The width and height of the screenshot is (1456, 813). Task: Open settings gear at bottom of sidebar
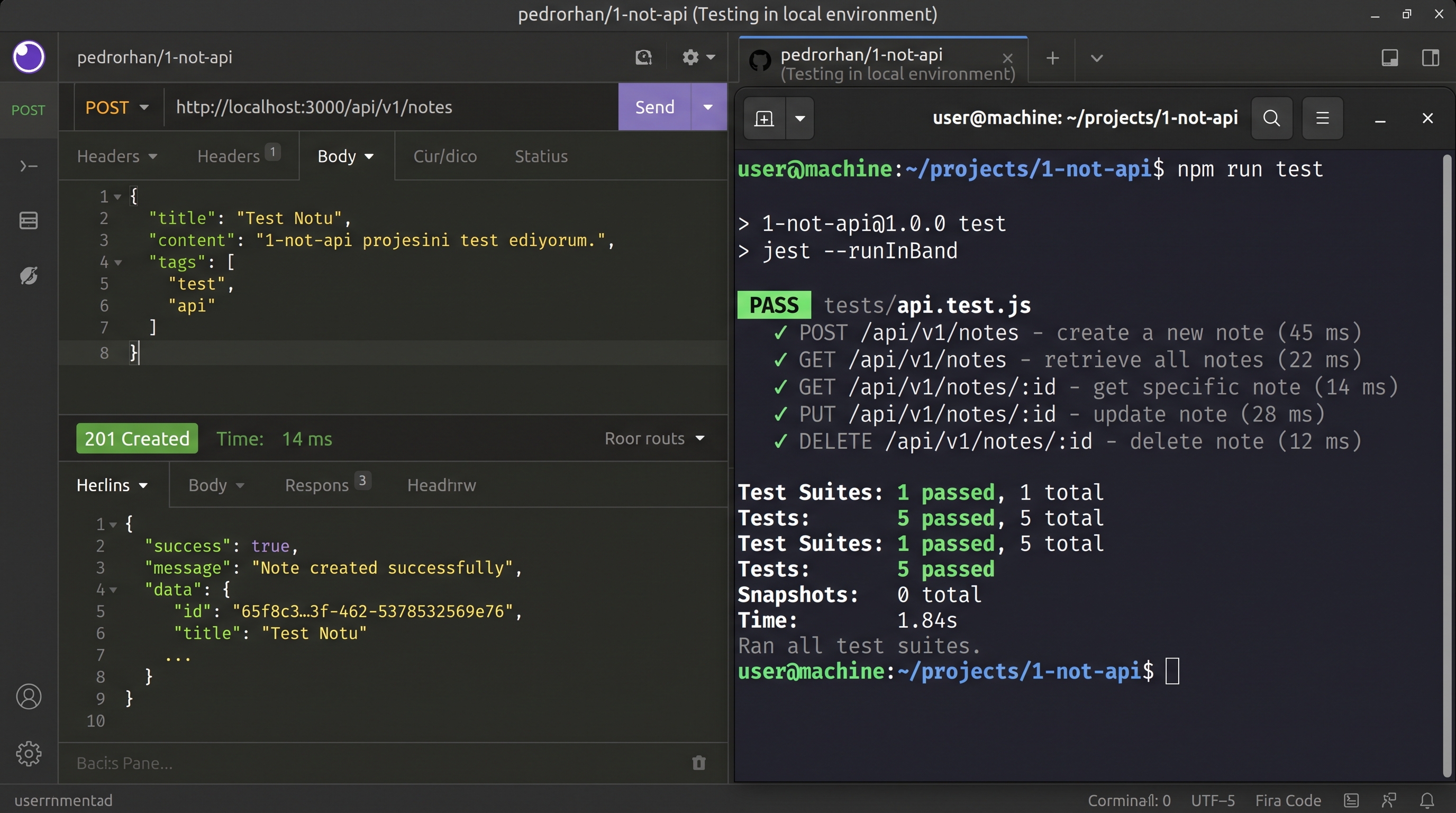pos(29,754)
